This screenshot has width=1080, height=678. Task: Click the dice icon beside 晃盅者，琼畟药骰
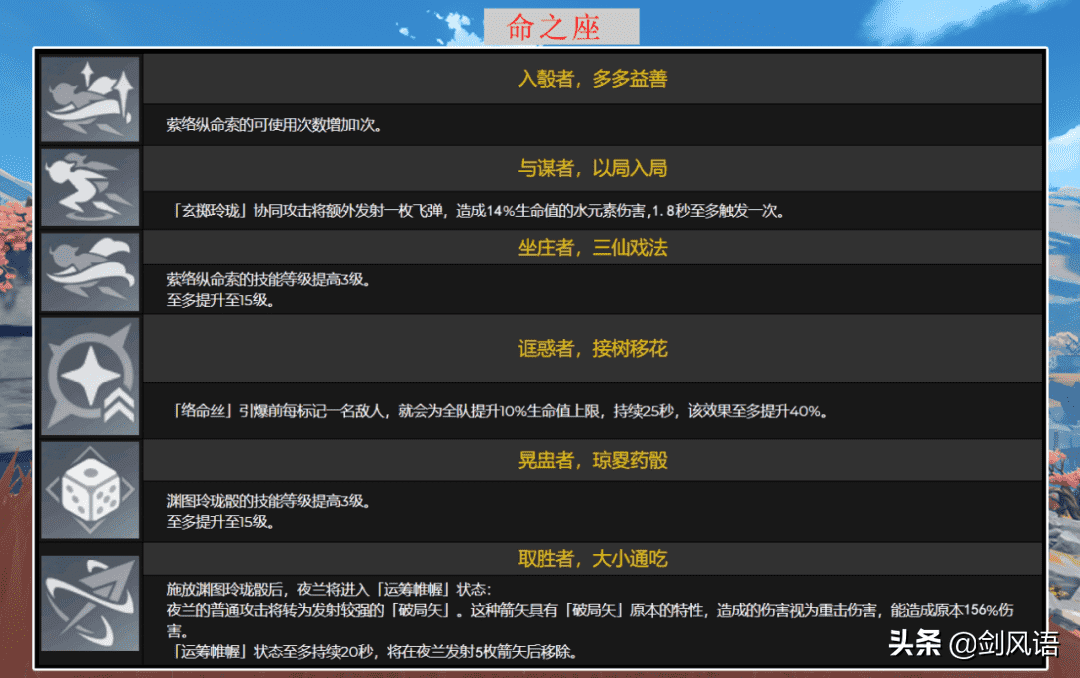point(90,490)
